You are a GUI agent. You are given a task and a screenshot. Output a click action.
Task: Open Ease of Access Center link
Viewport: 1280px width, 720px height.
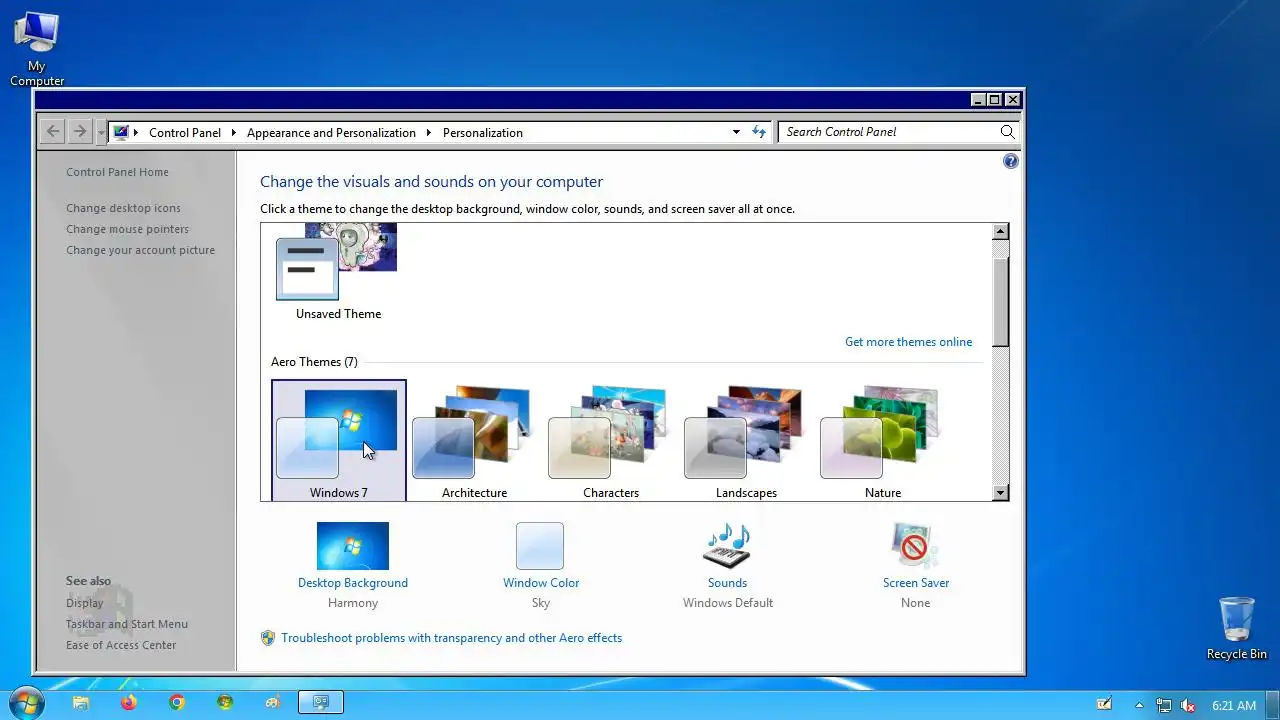coord(121,645)
